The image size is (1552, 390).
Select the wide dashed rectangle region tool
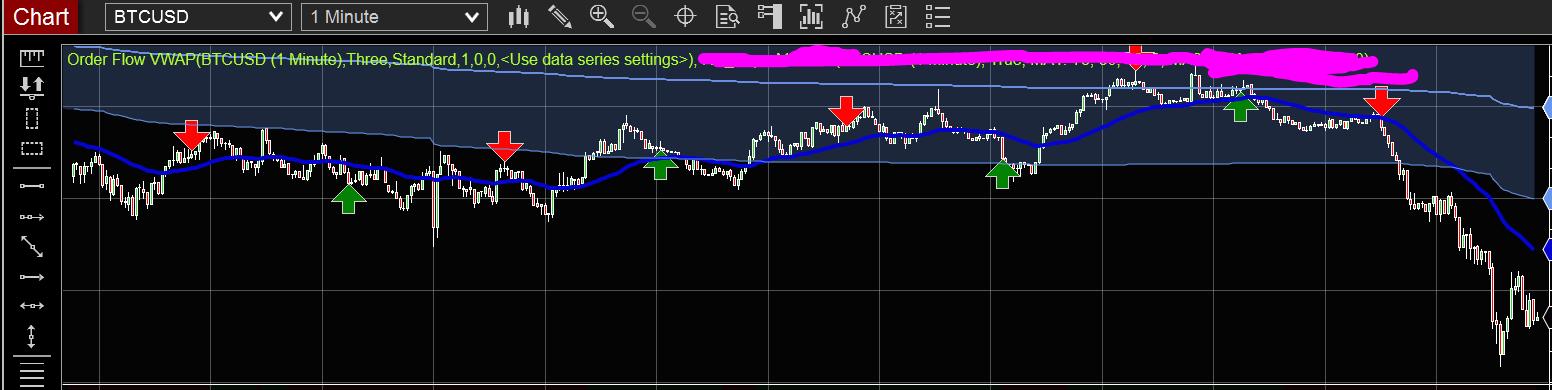tap(32, 149)
